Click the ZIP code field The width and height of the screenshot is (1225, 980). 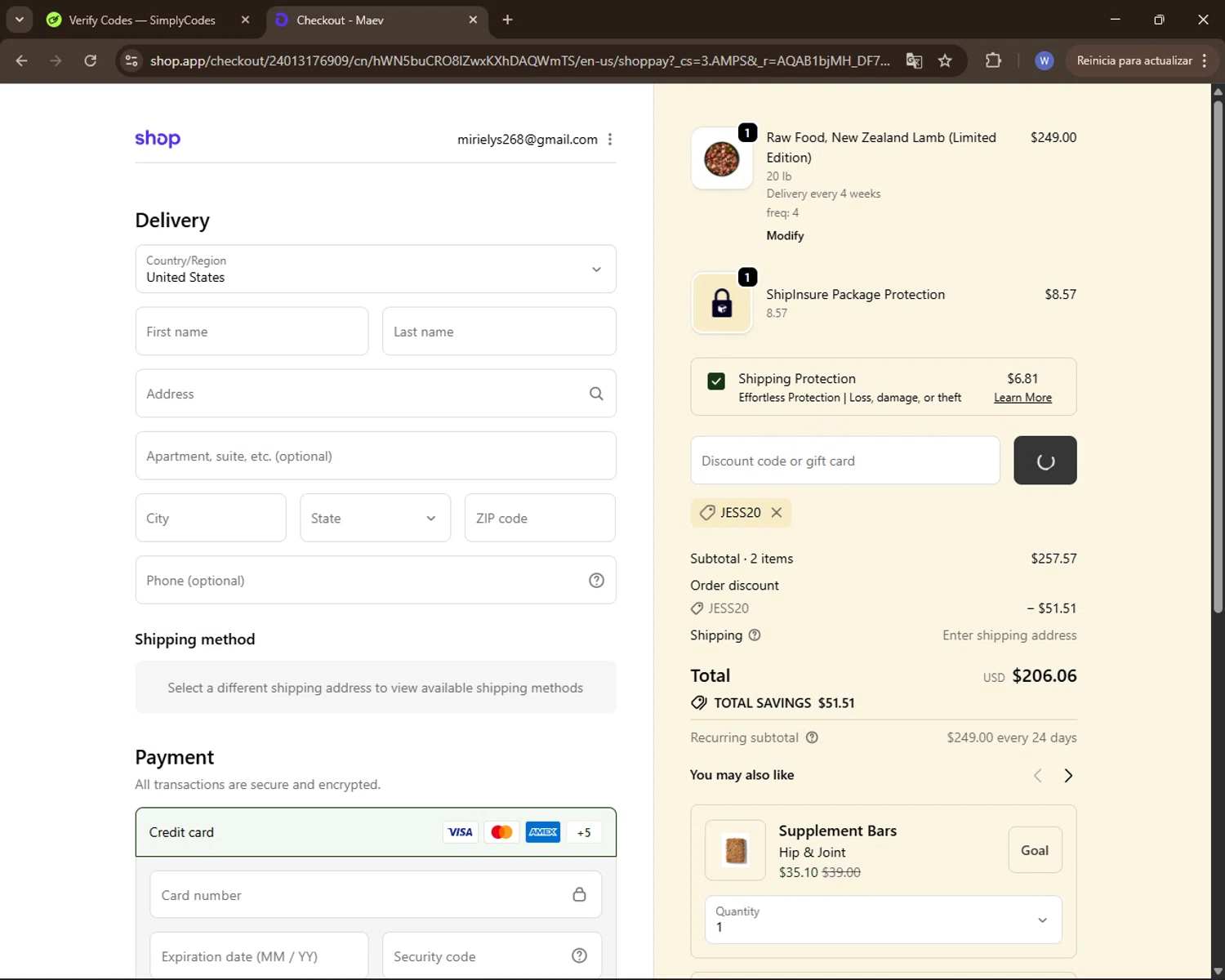coord(540,518)
